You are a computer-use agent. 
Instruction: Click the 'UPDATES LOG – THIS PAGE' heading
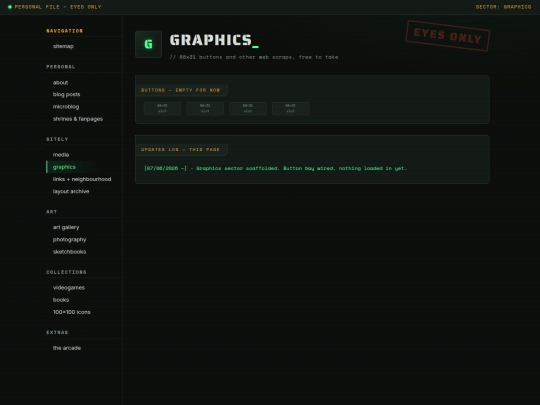click(180, 149)
